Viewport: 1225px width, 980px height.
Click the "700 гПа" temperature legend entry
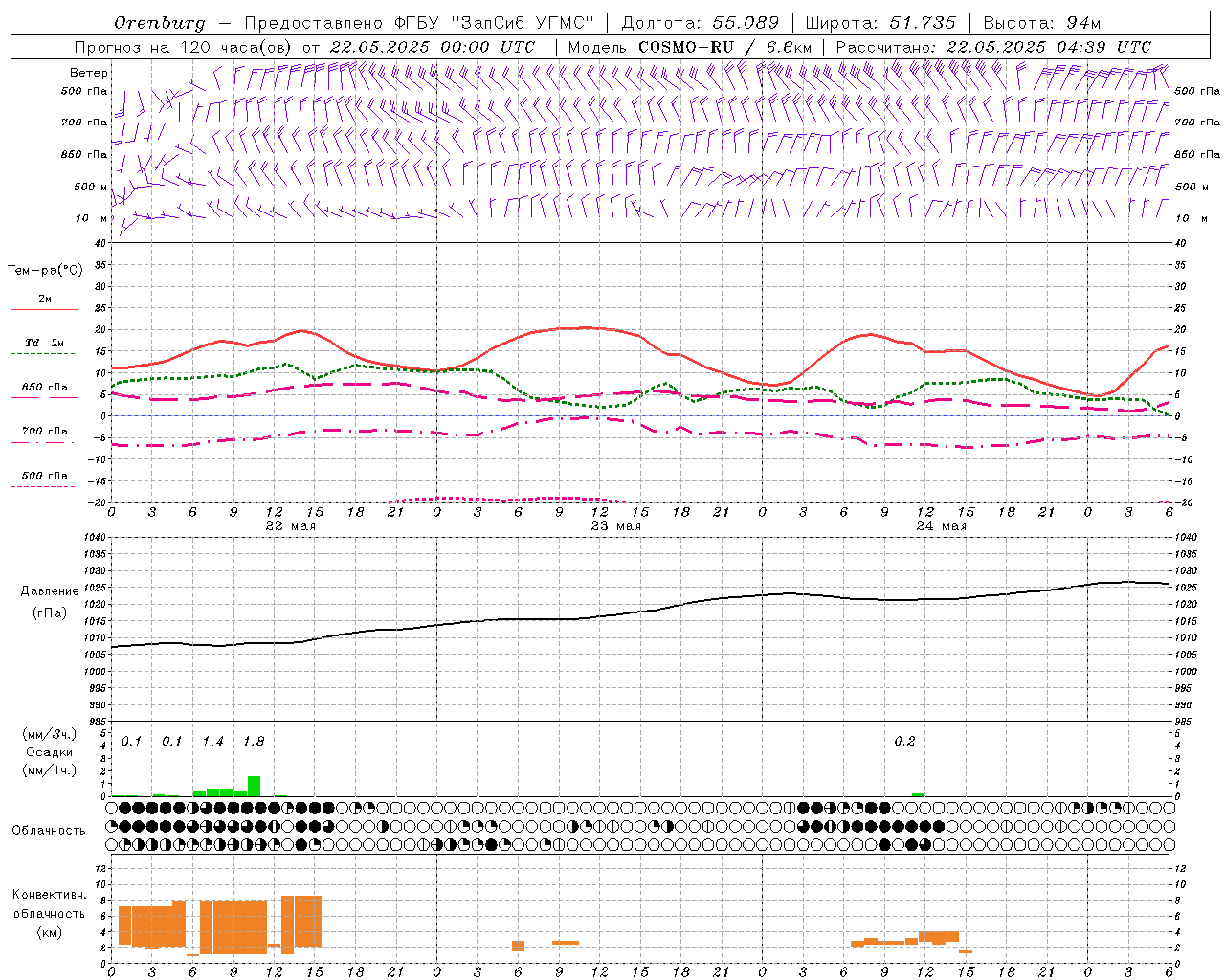click(44, 432)
